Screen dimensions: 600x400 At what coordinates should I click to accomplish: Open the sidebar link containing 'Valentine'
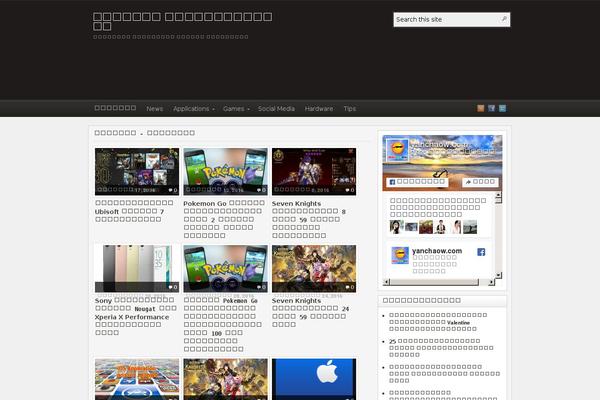[x=438, y=322]
